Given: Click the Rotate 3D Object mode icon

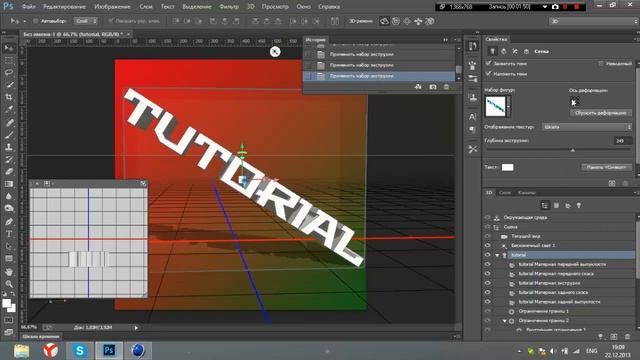Looking at the screenshot, I should coord(384,21).
